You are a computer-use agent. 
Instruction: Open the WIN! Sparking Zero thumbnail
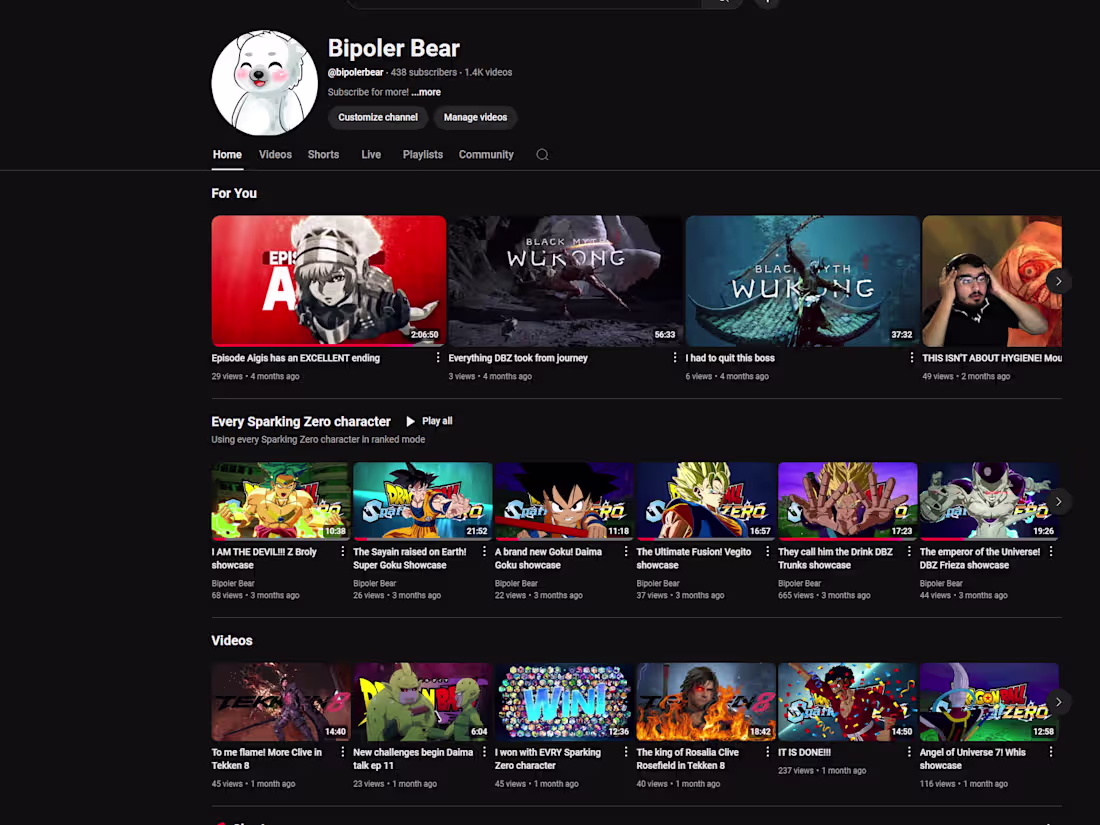pos(564,702)
